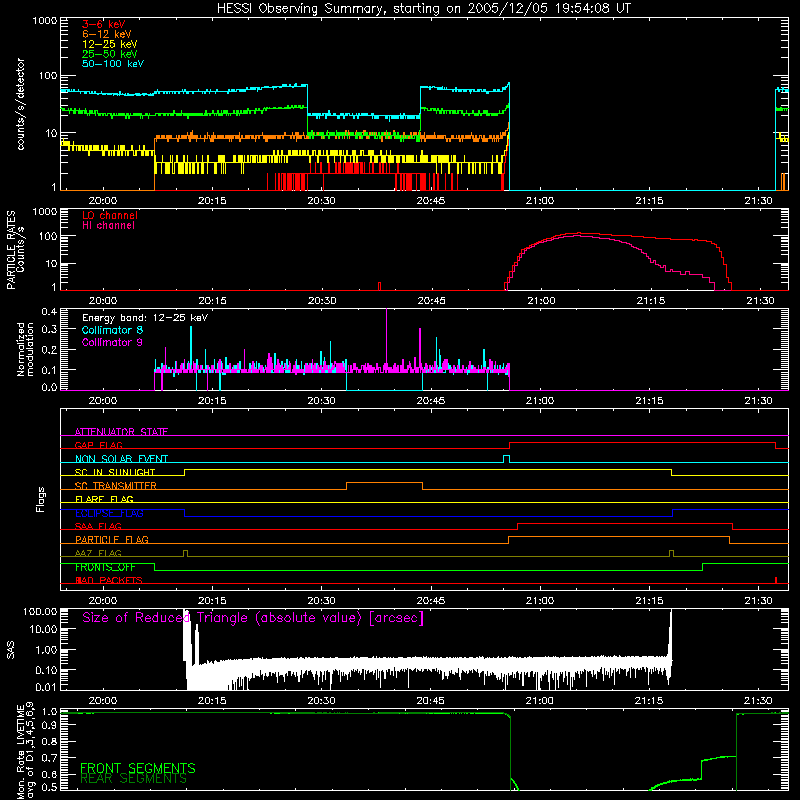The height and width of the screenshot is (800, 800).
Task: Select the 'Mon. Rate LIVETIME' axis label
Action: (25, 751)
